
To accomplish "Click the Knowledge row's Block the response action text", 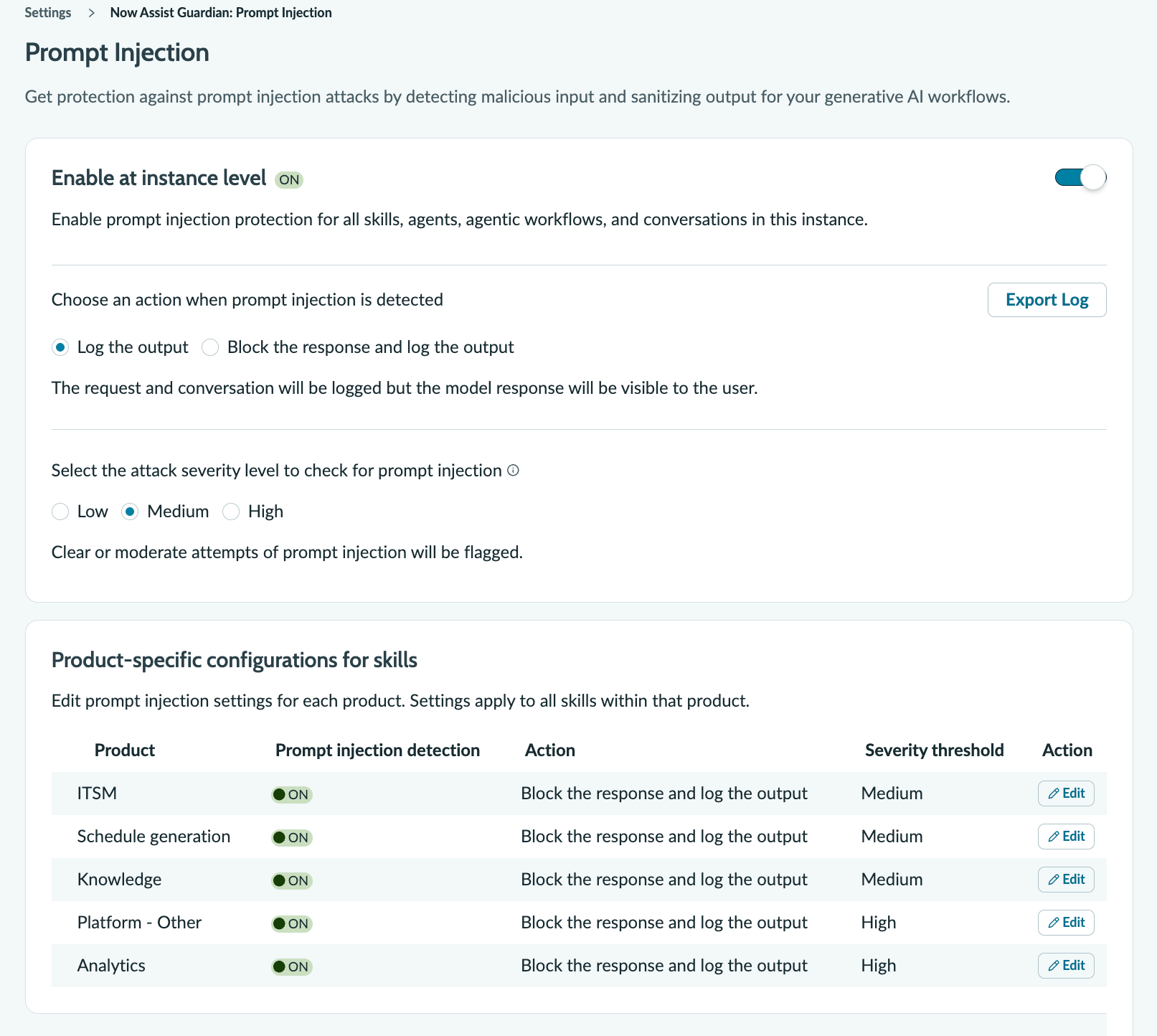I will click(664, 880).
